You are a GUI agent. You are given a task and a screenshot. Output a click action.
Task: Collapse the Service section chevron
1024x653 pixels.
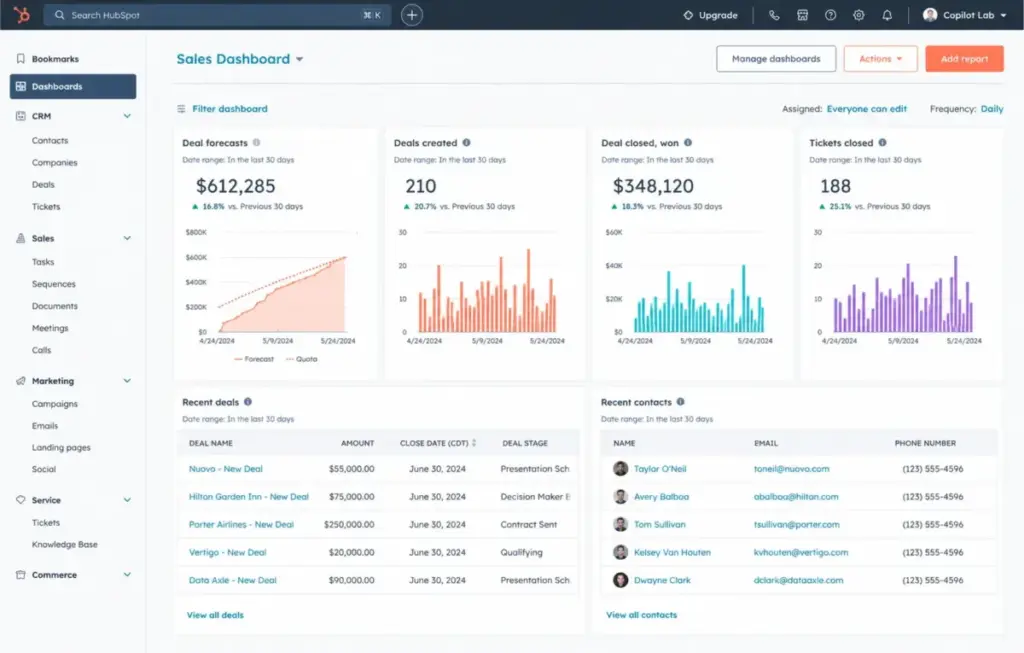(x=127, y=500)
